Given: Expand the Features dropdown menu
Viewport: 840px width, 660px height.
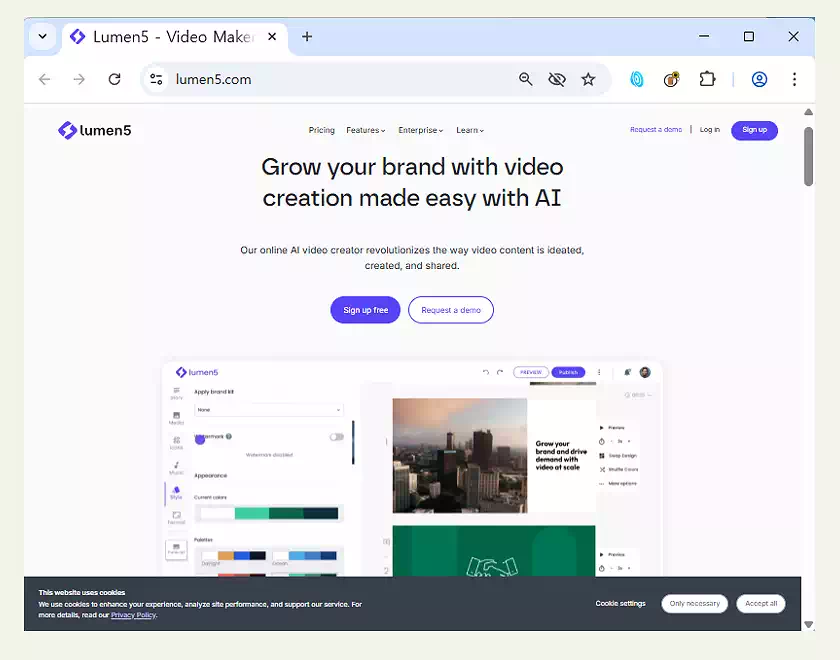Looking at the screenshot, I should 365,130.
